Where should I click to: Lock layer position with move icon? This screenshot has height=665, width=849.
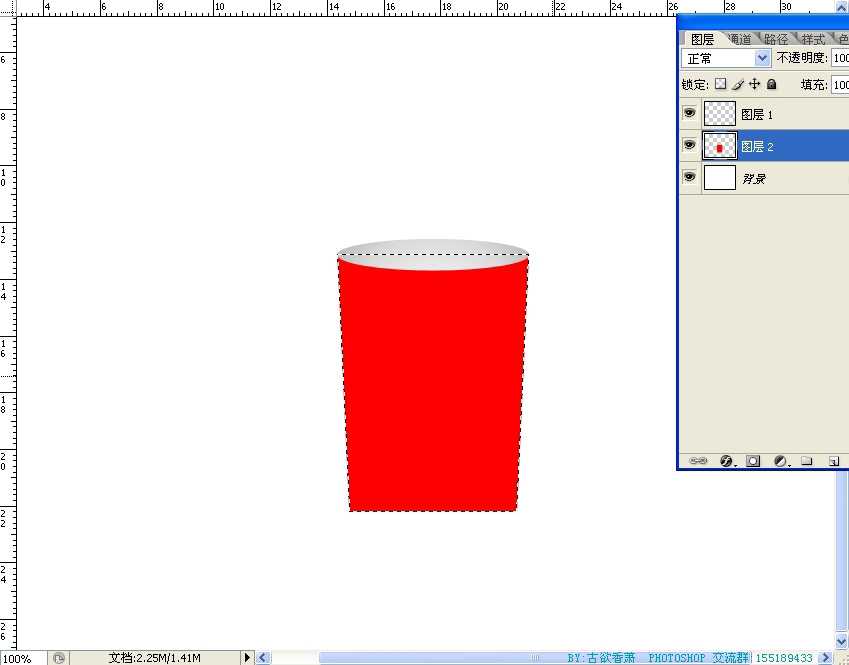755,85
